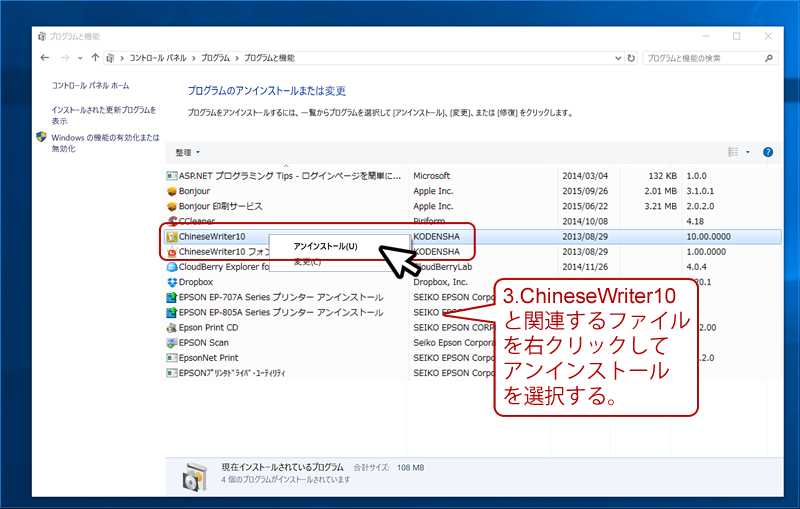Click the change view icon
The width and height of the screenshot is (800, 509).
tap(733, 152)
